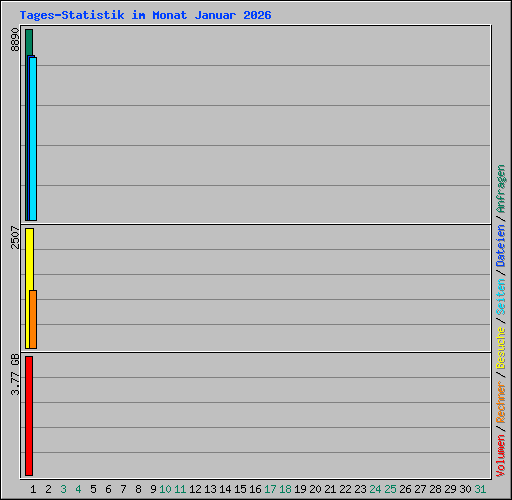
Task: Click day '19' on the x-axis
Action: point(300,489)
